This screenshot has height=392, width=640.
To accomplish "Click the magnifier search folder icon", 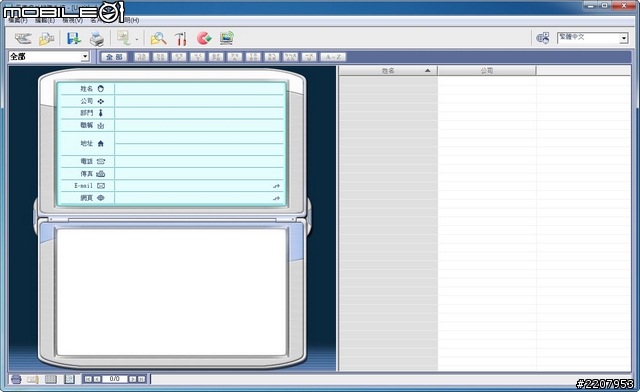I will [x=158, y=39].
